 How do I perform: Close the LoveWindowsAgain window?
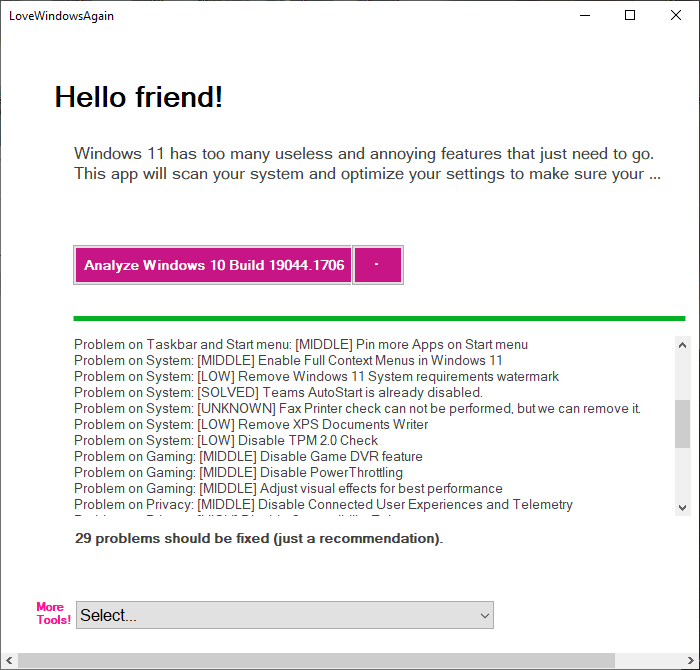(676, 15)
